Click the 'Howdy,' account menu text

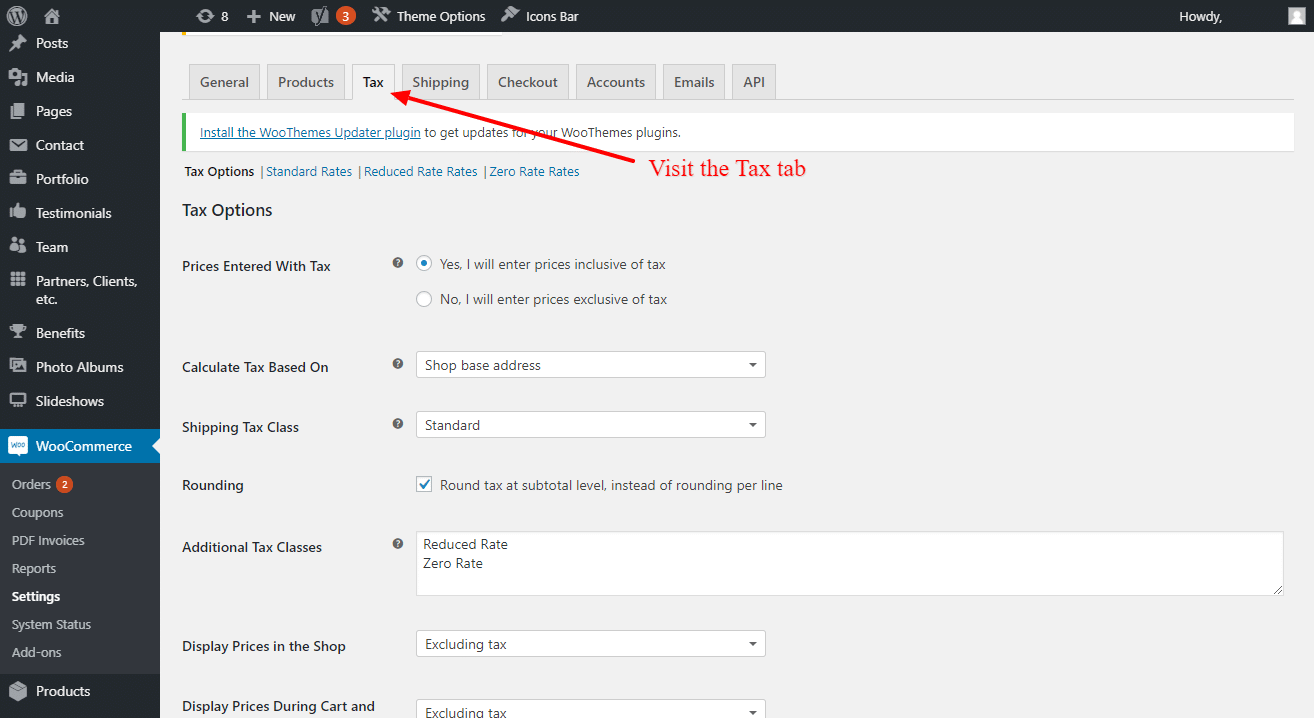click(1200, 16)
